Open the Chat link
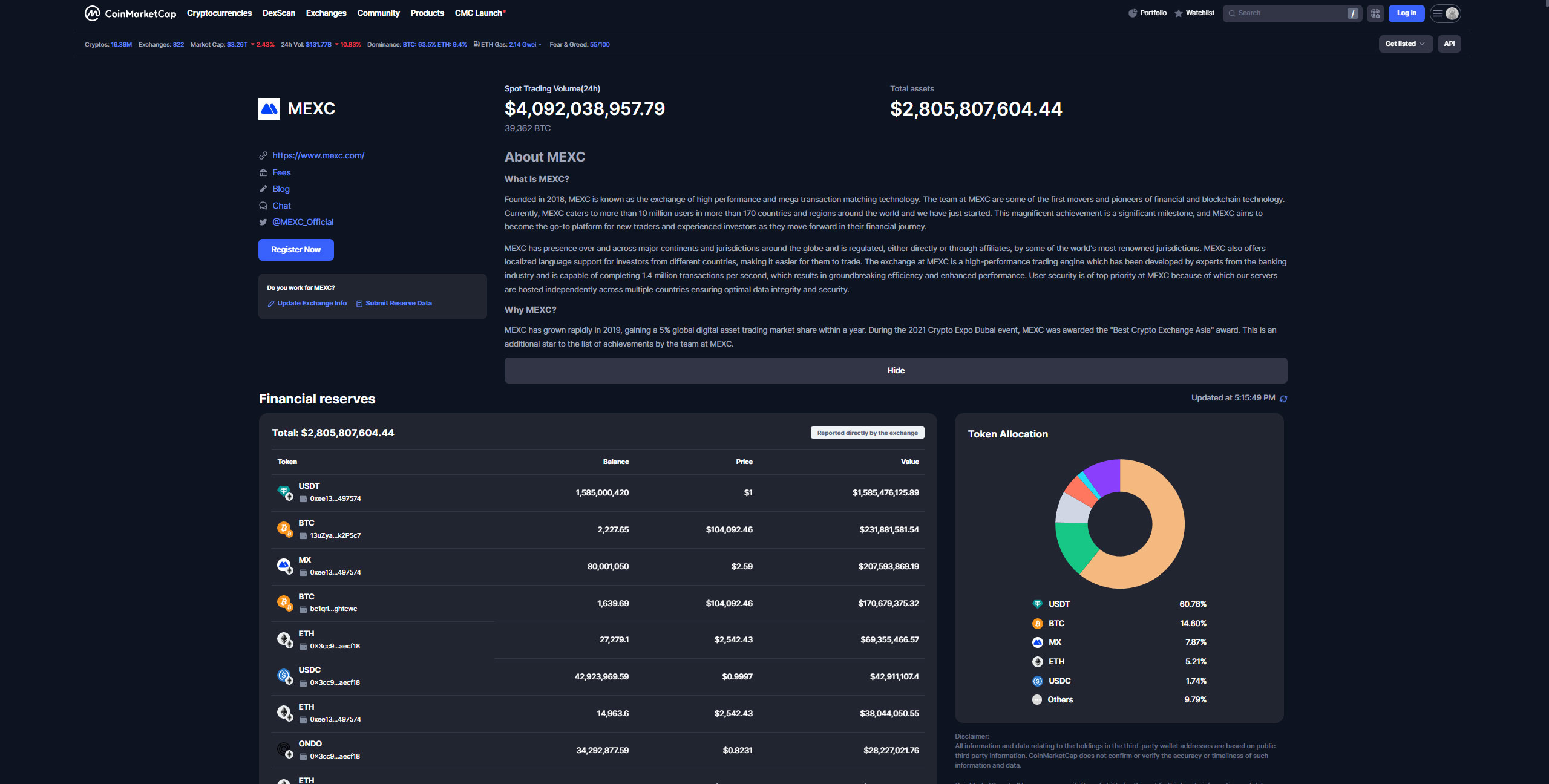Screen dimensions: 1549x784 [x=281, y=206]
